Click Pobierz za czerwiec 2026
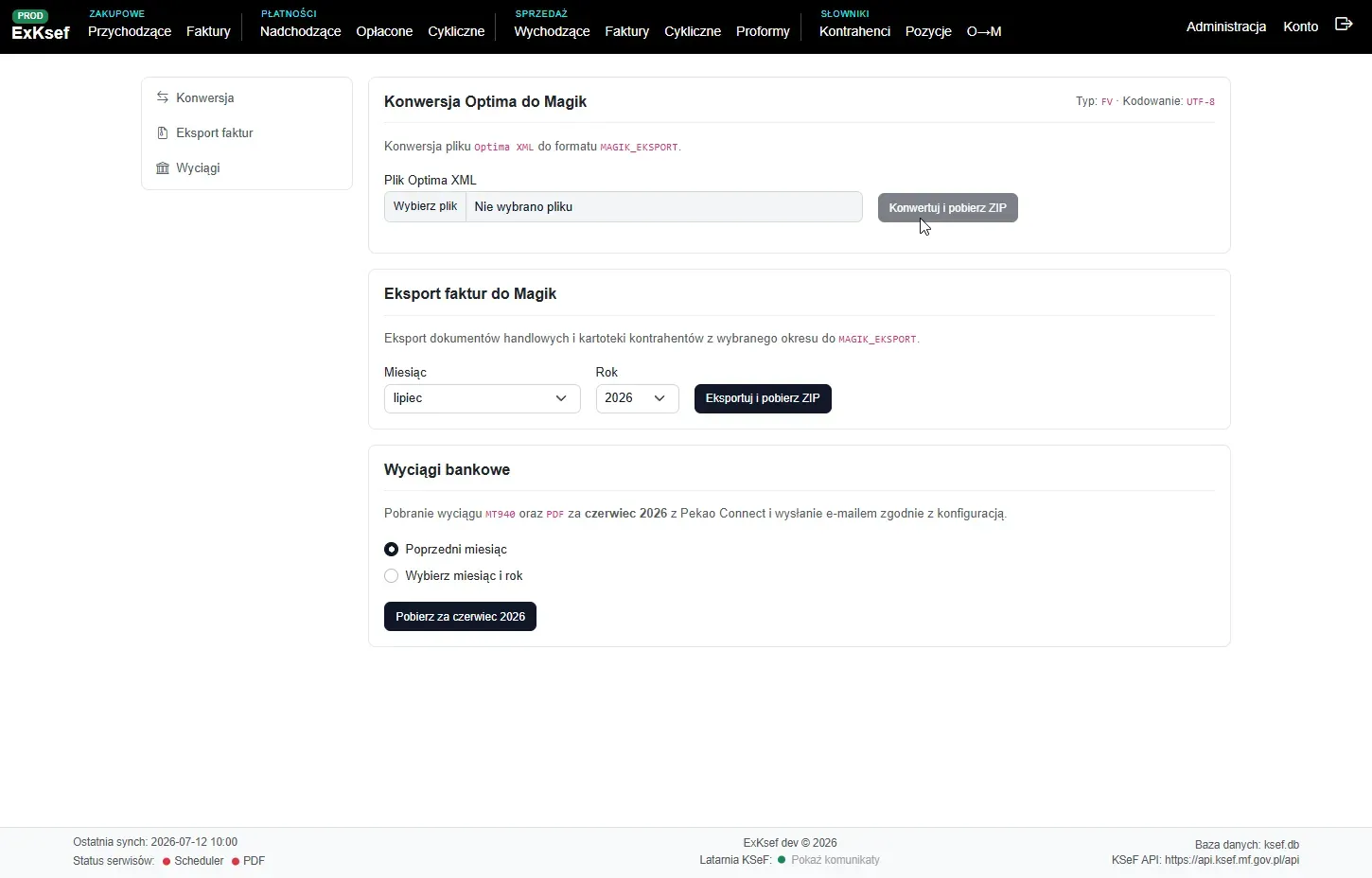1372x878 pixels. click(x=460, y=617)
